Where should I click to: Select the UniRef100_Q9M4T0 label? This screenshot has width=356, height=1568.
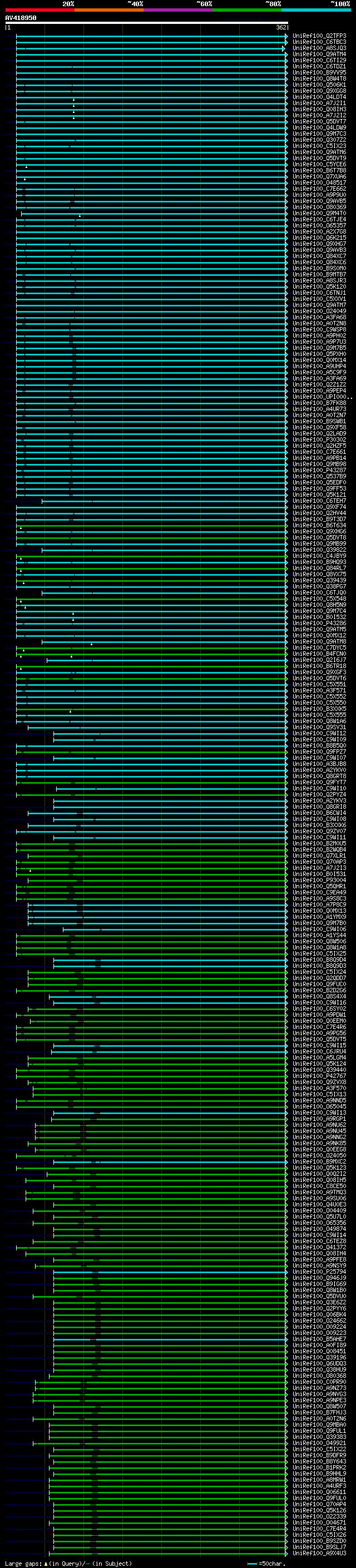pos(319,213)
